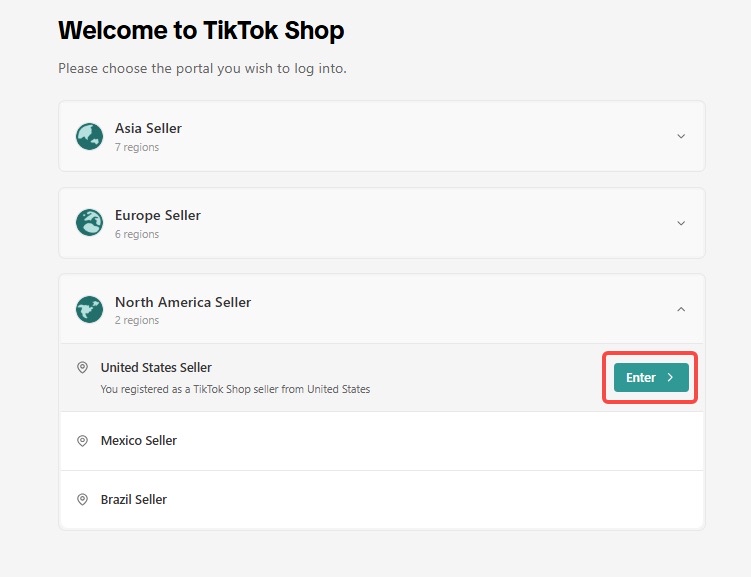Screen dimensions: 751x577
Task: Click the arrow inside the Enter button
Action: pyautogui.click(x=670, y=378)
